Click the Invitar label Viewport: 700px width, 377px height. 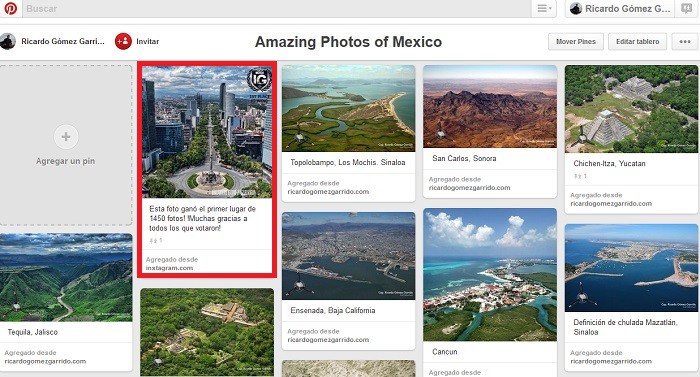pos(148,41)
